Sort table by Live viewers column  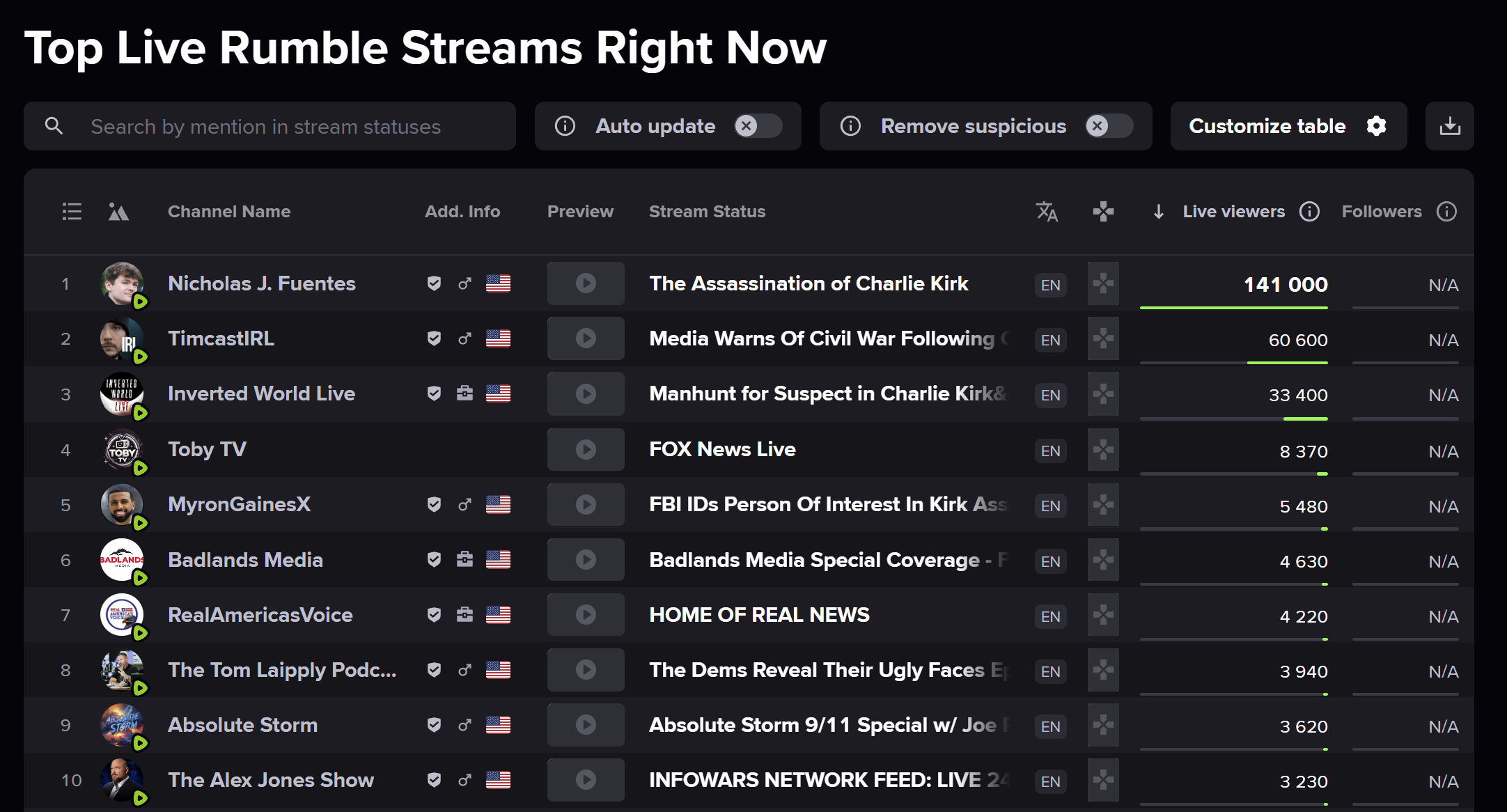(1233, 212)
